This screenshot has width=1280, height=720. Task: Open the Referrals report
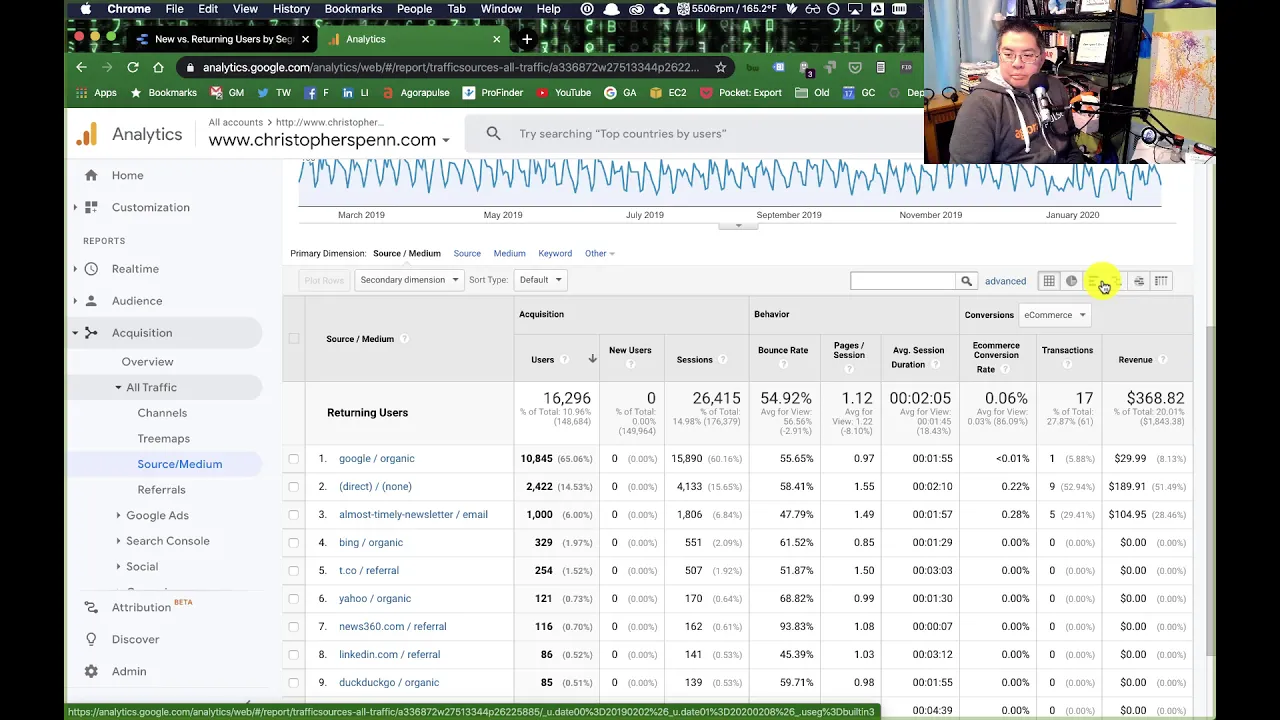tap(161, 490)
